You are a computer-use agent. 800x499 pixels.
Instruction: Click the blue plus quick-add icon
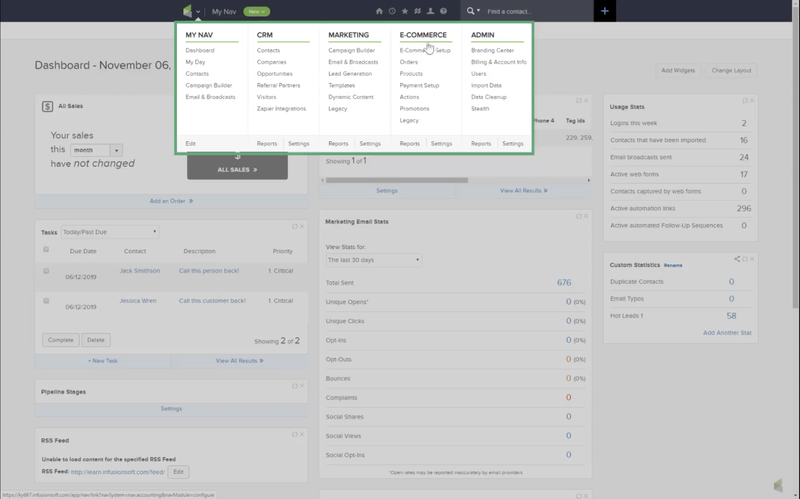click(605, 11)
